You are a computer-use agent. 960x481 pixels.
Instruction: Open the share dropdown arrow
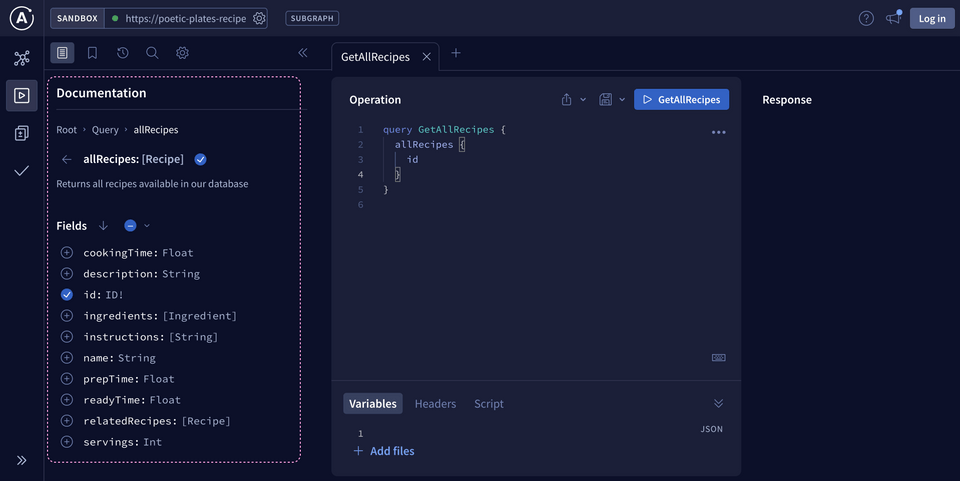[x=583, y=100]
